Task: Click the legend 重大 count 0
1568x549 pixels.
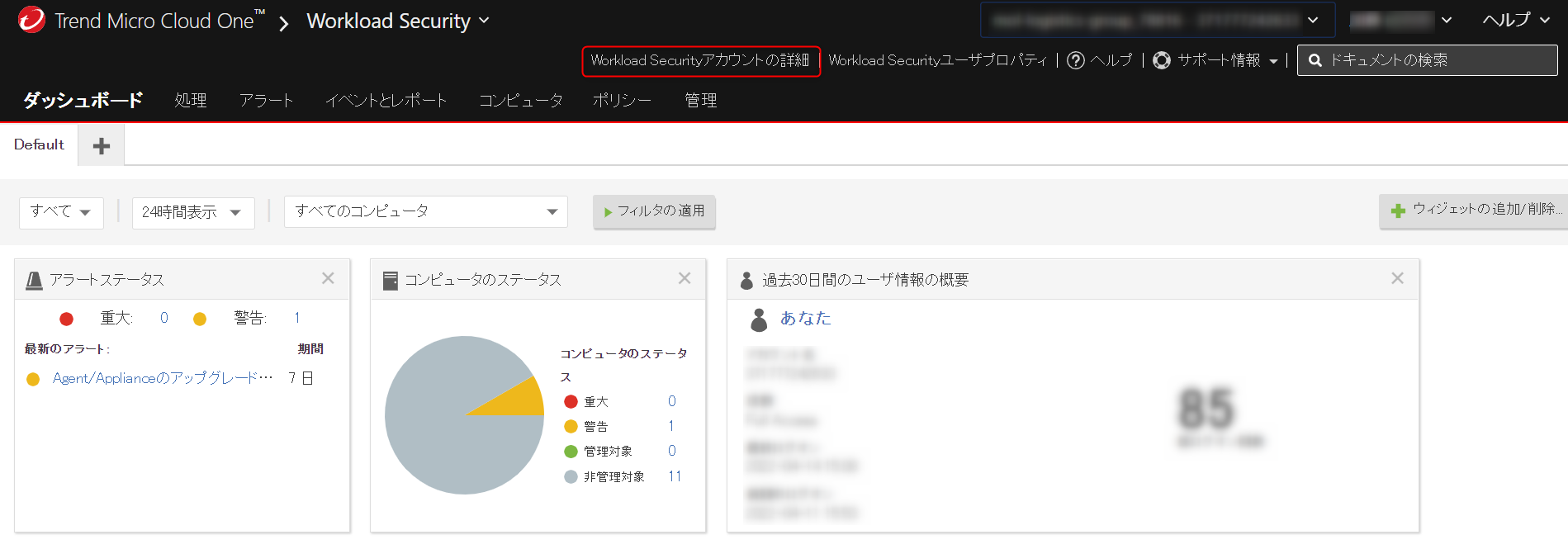Action: 672,401
